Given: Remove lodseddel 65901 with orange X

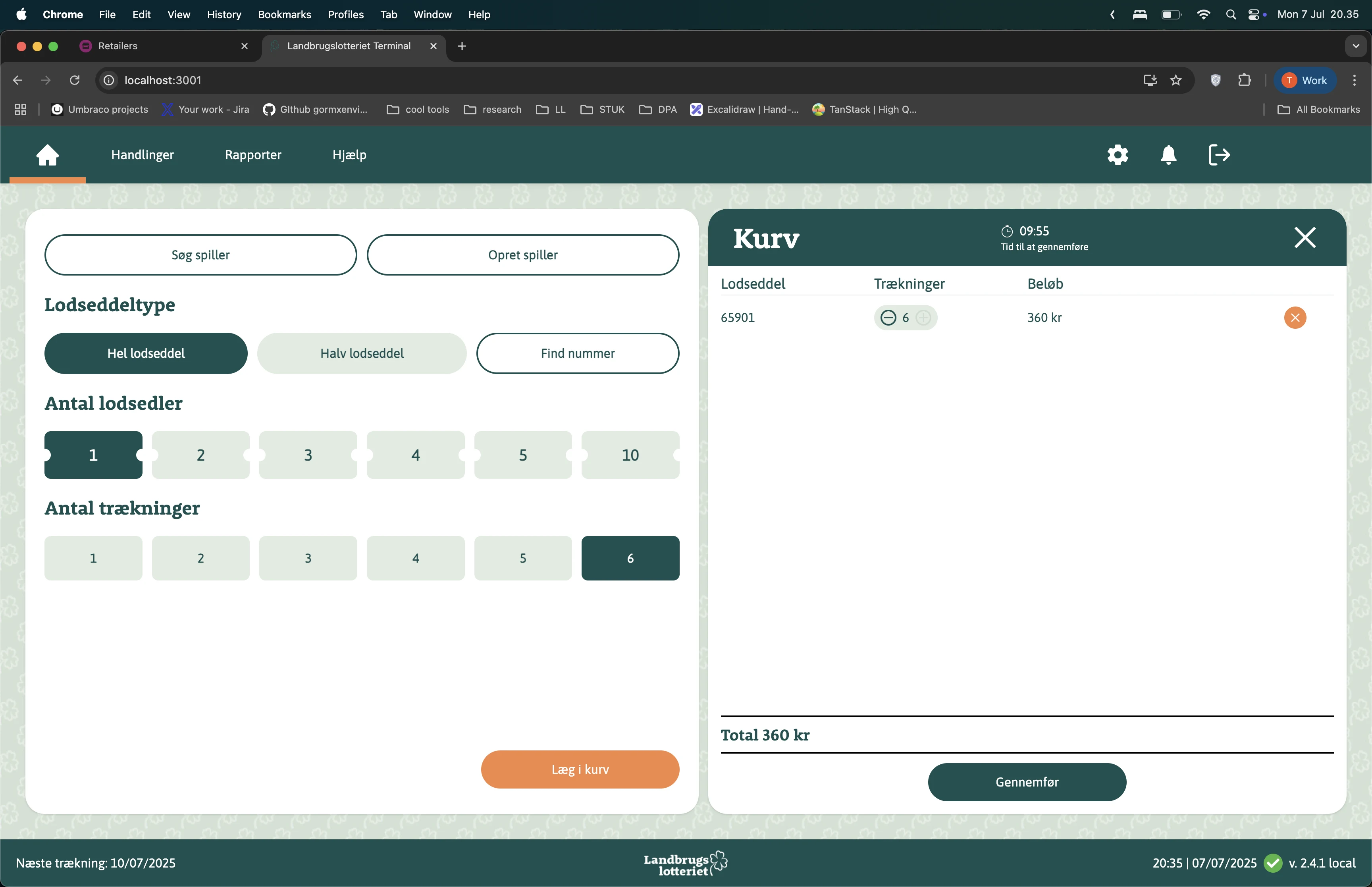Looking at the screenshot, I should point(1294,317).
